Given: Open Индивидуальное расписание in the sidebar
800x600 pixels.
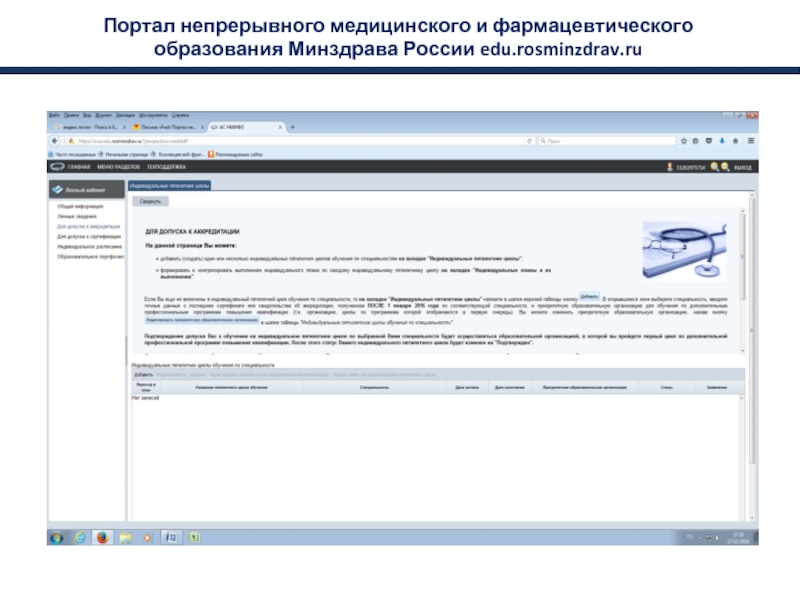Looking at the screenshot, I should [x=89, y=246].
